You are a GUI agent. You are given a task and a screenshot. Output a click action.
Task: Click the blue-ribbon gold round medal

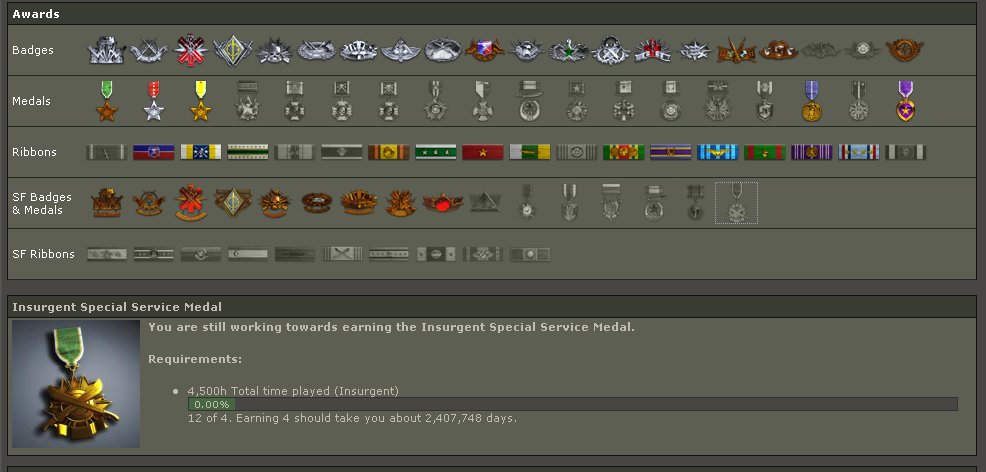tap(811, 101)
